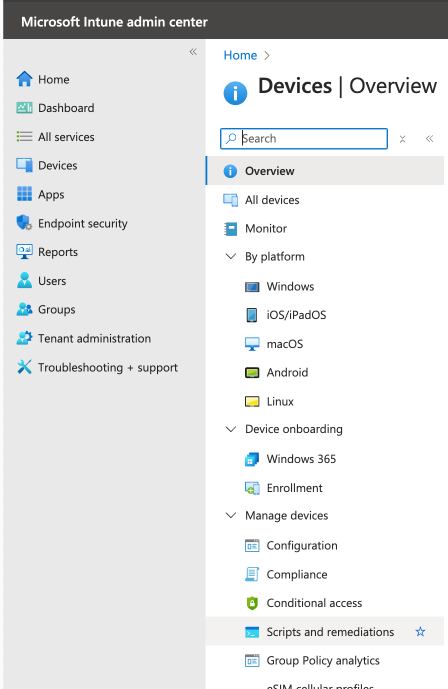Collapse the Device onboarding section
The height and width of the screenshot is (689, 448).
coord(231,429)
